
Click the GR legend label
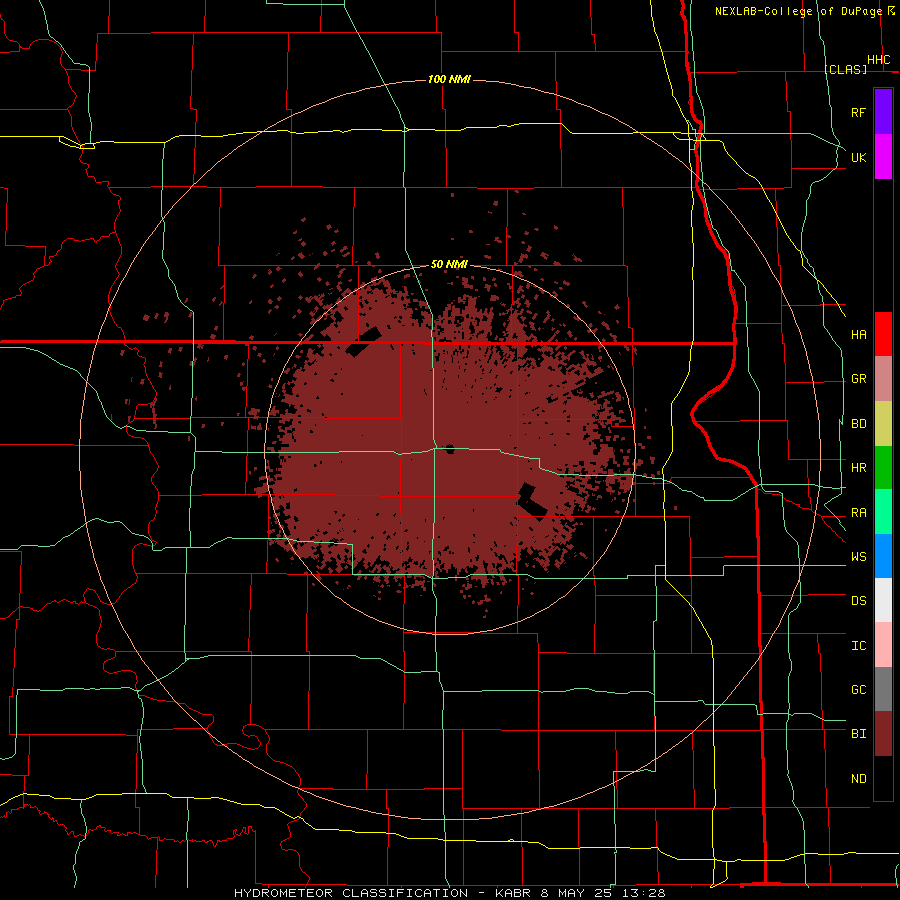(x=858, y=379)
